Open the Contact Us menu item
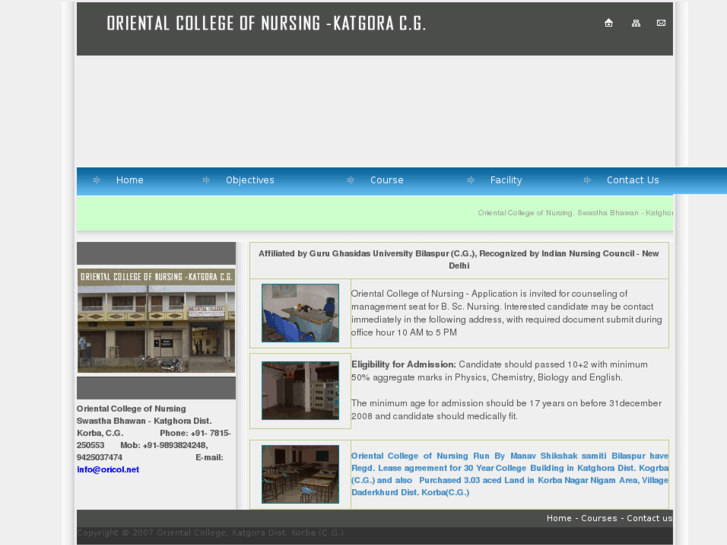Viewport: 727px width, 545px height. tap(633, 180)
